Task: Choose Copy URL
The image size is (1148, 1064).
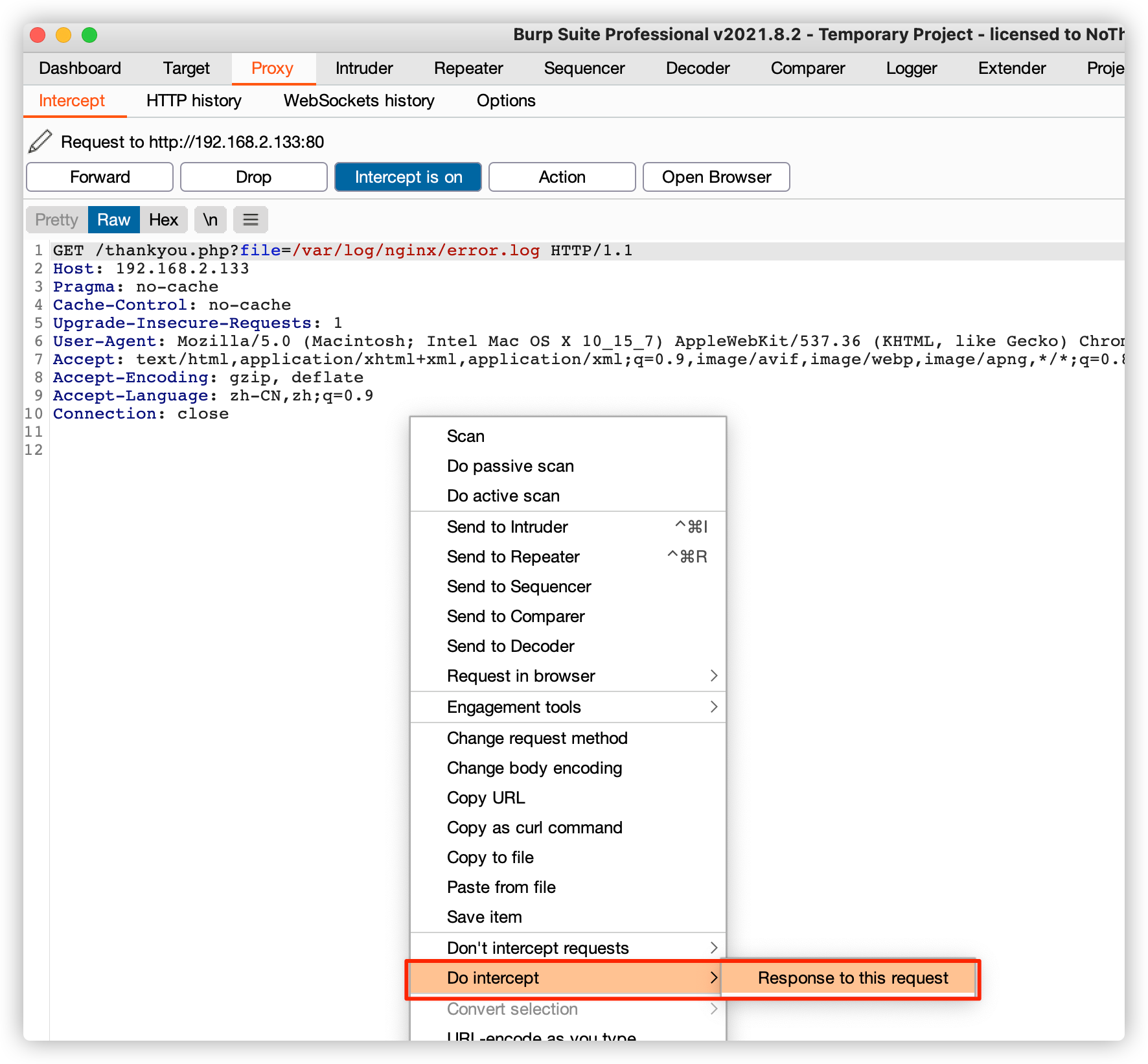Action: pyautogui.click(x=568, y=798)
